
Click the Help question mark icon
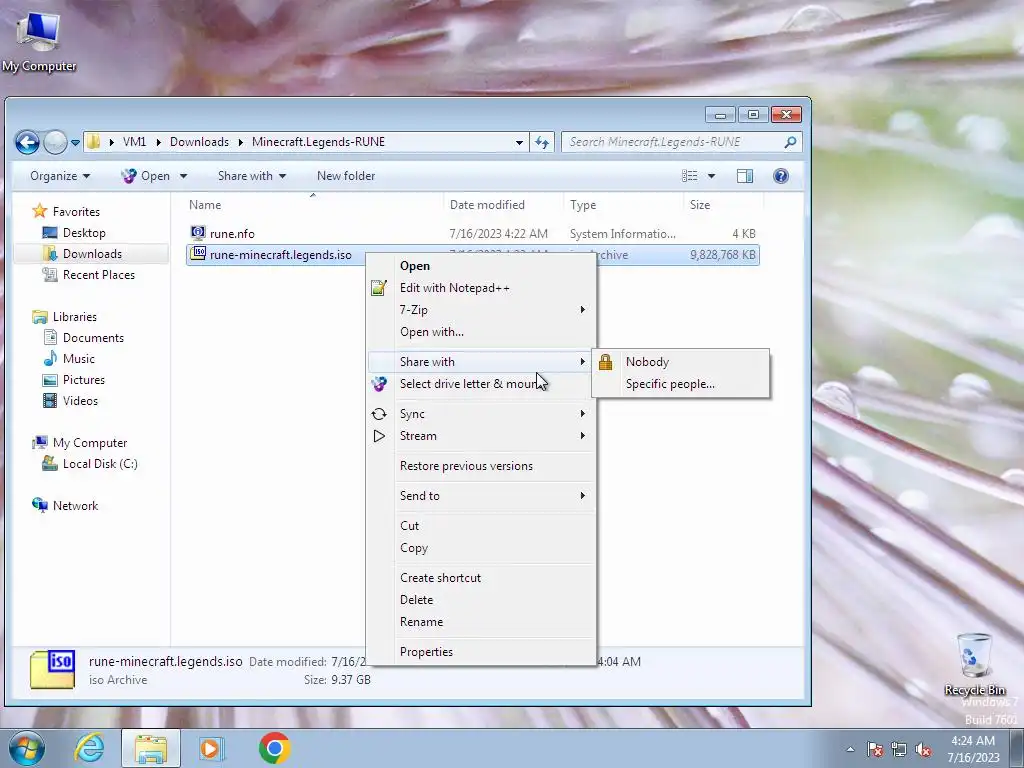point(780,176)
